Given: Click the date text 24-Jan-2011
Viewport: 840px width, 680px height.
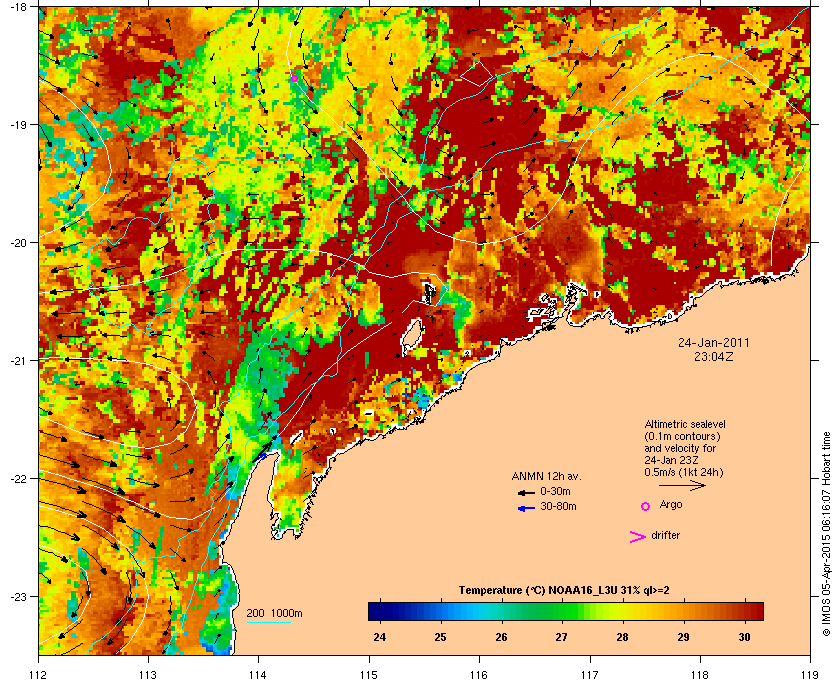Looking at the screenshot, I should pyautogui.click(x=714, y=343).
